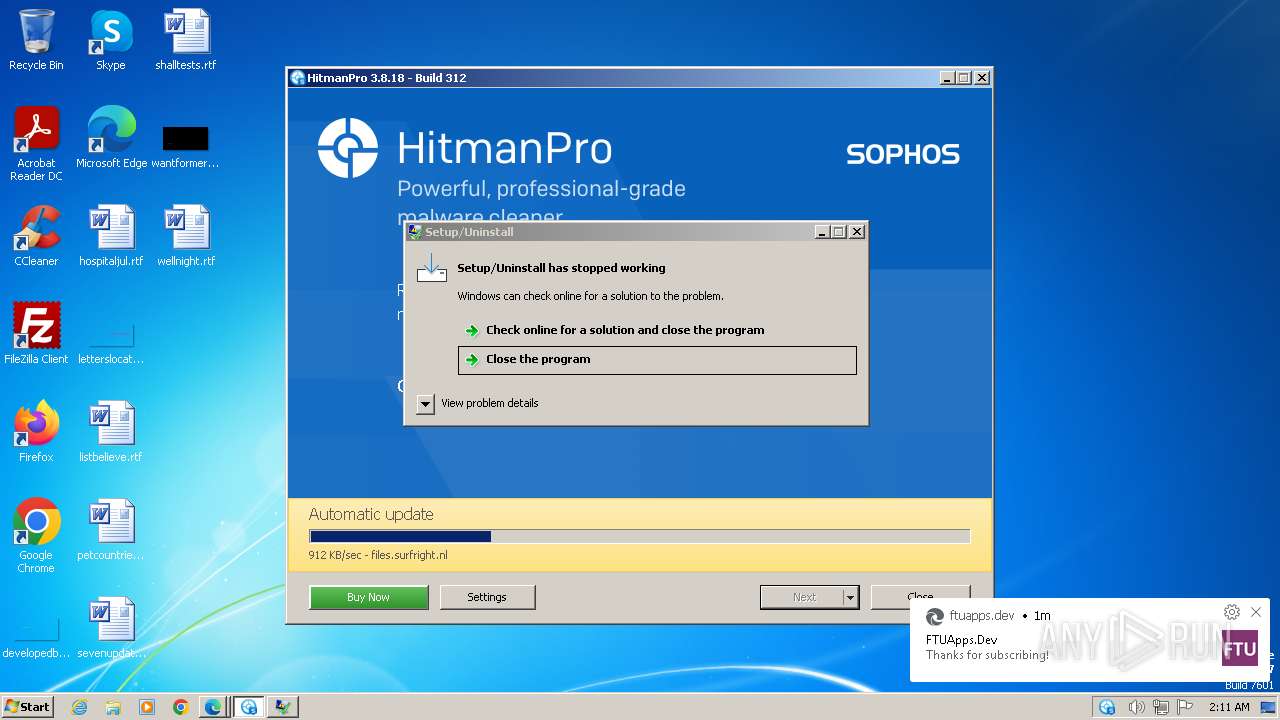Open Acrobat Reader DC shortcut
The width and height of the screenshot is (1280, 720).
[x=36, y=144]
